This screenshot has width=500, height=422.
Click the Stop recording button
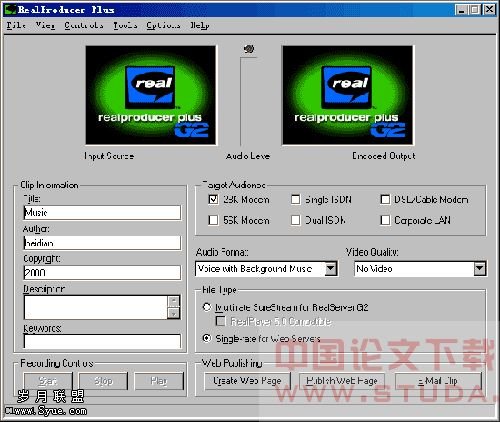103,381
